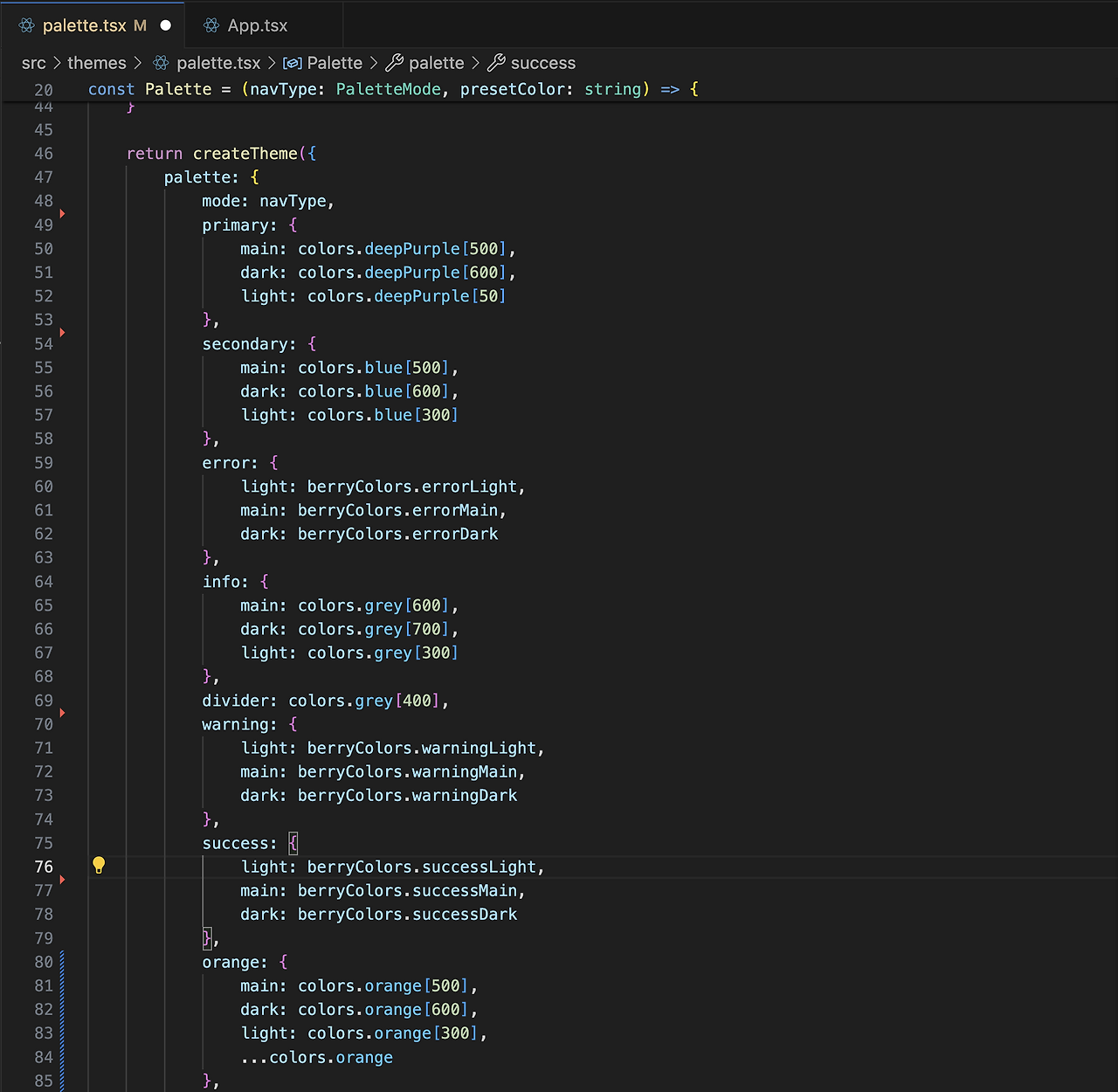
Task: Click the lightbulb quick fix icon on line 76
Action: pyautogui.click(x=99, y=865)
